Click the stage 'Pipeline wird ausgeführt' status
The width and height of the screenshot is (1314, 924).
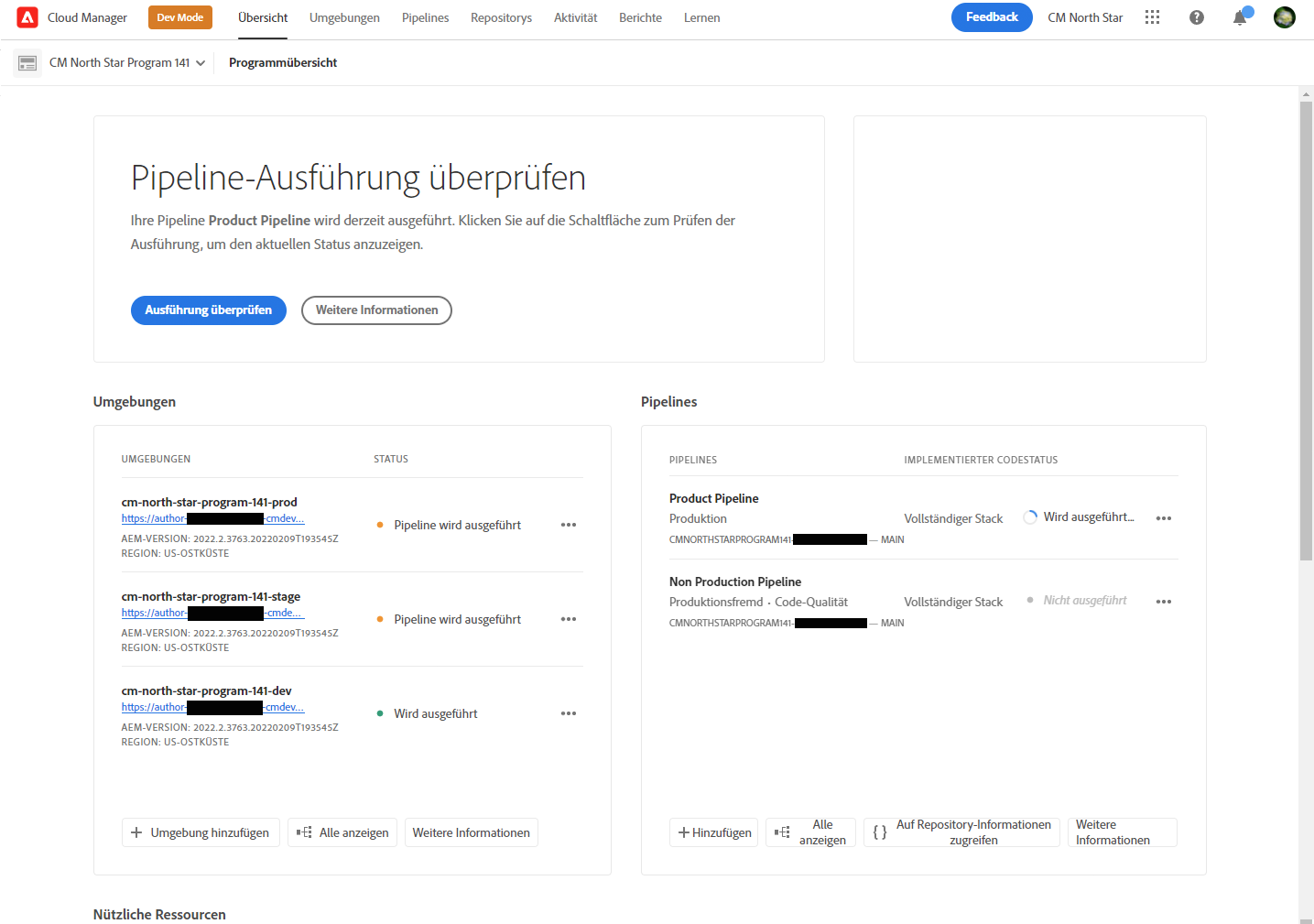(x=457, y=619)
